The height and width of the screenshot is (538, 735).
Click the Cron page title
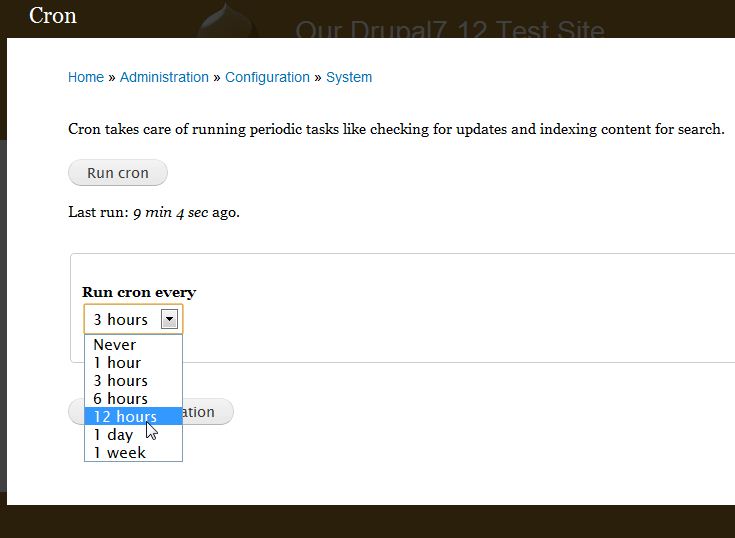coord(53,16)
